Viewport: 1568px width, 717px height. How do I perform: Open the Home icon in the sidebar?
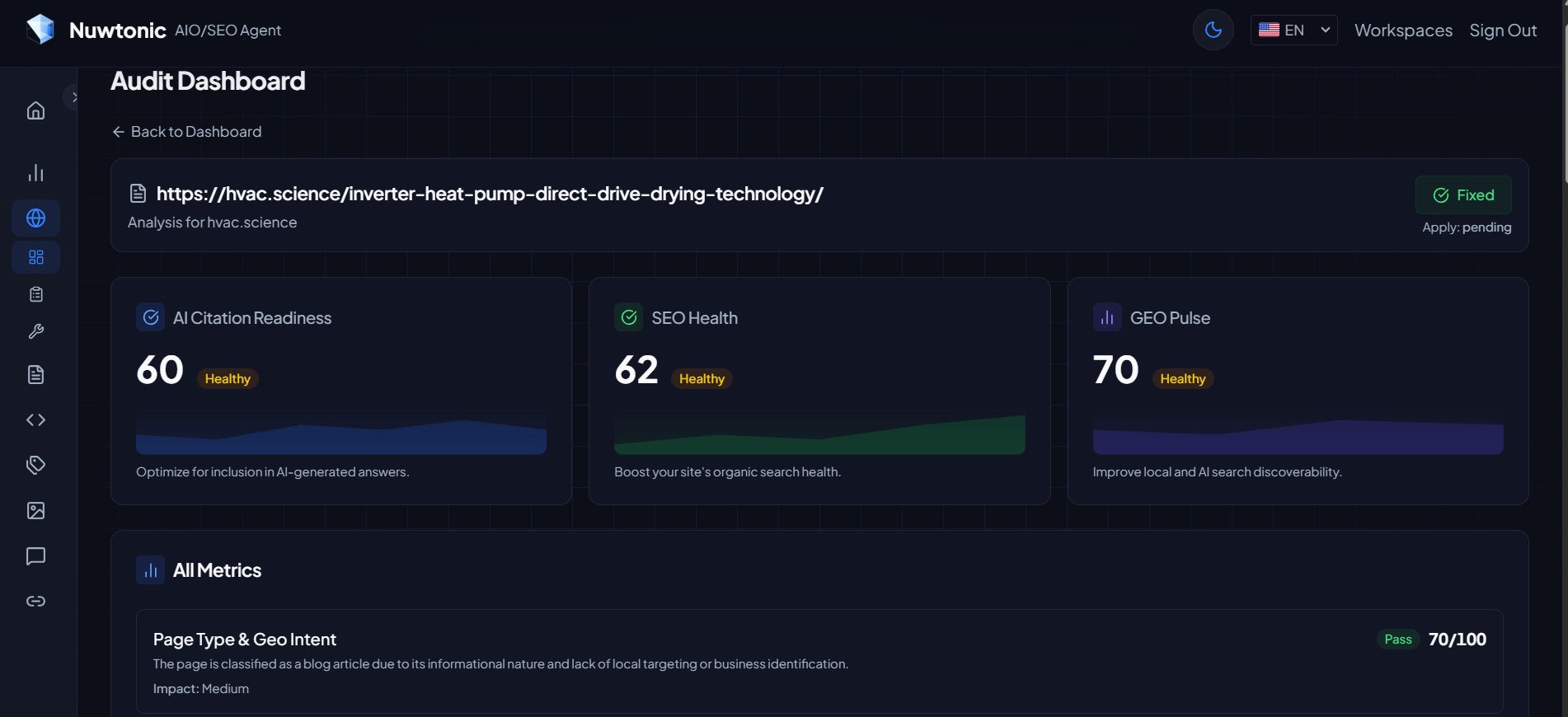35,110
